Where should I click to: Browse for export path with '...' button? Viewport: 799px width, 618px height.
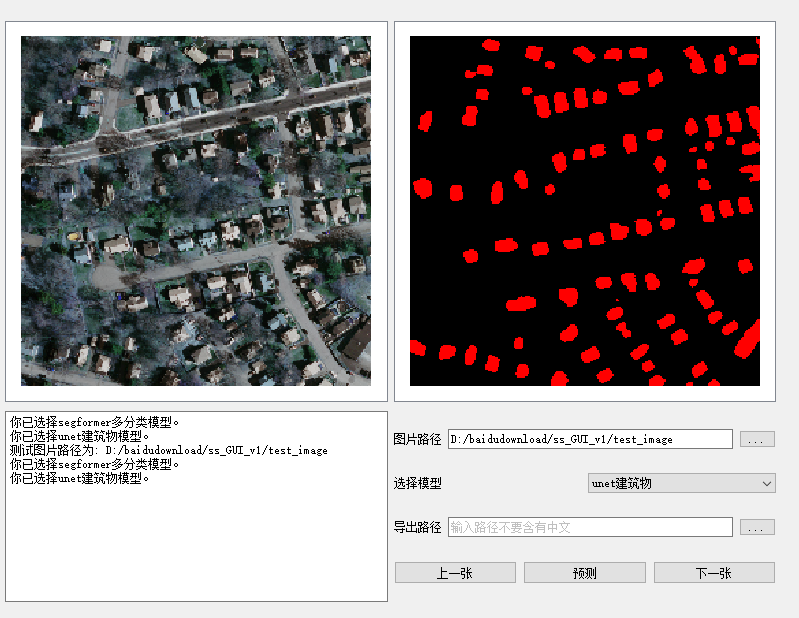(x=757, y=527)
